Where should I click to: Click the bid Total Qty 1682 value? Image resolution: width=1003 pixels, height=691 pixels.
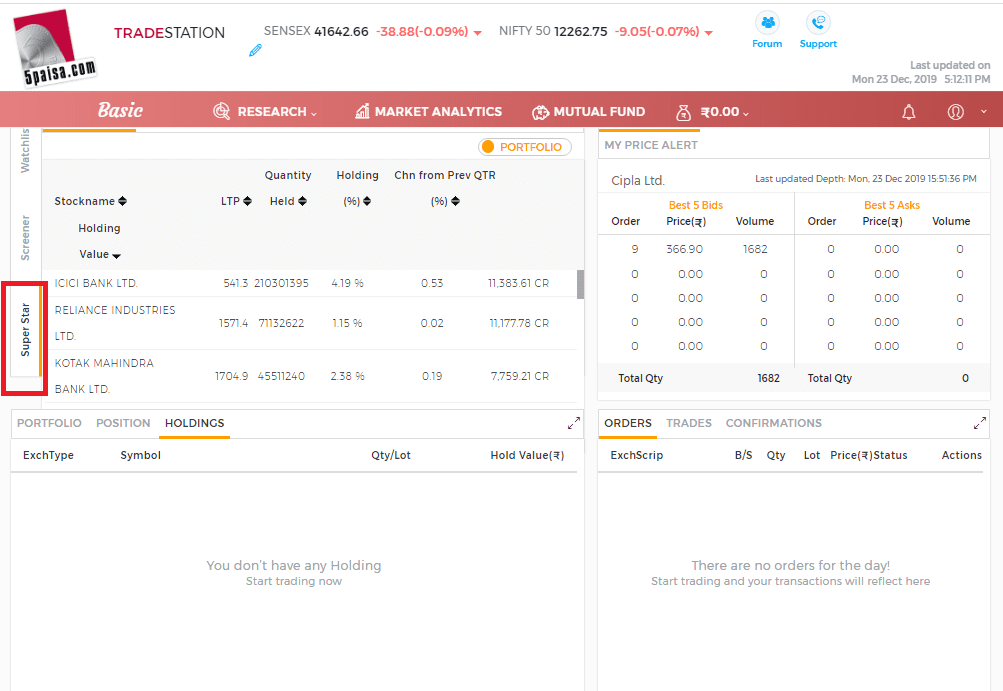[768, 378]
